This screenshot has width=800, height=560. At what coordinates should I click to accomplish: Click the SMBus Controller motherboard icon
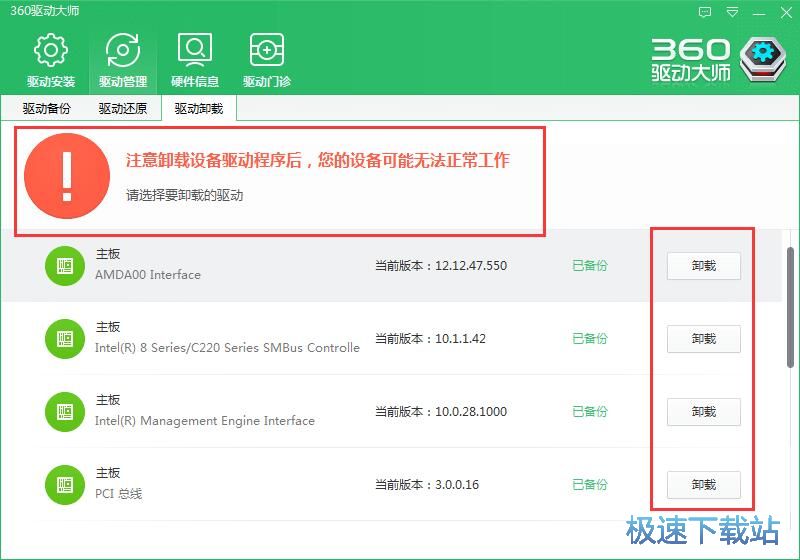(65, 339)
